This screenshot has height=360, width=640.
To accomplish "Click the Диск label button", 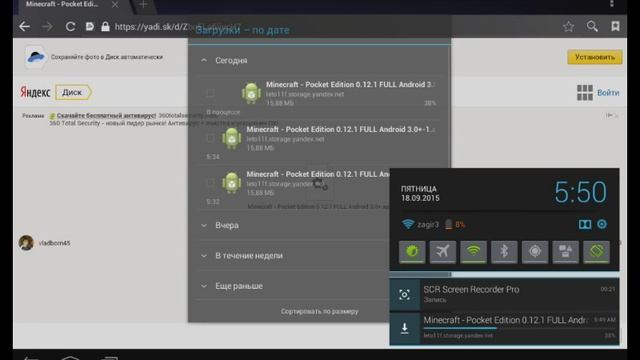I will pos(73,92).
